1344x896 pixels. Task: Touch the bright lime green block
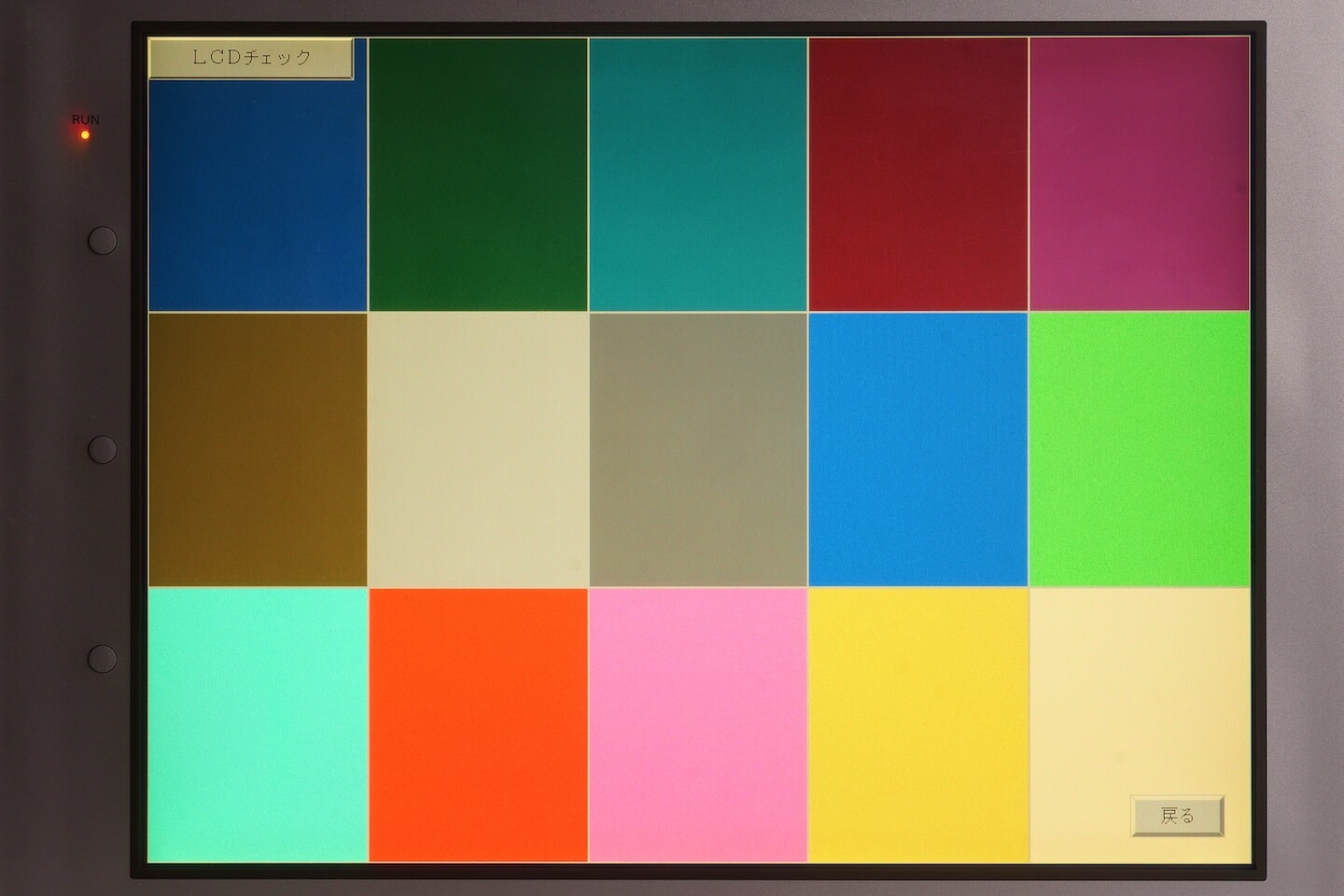[1139, 449]
